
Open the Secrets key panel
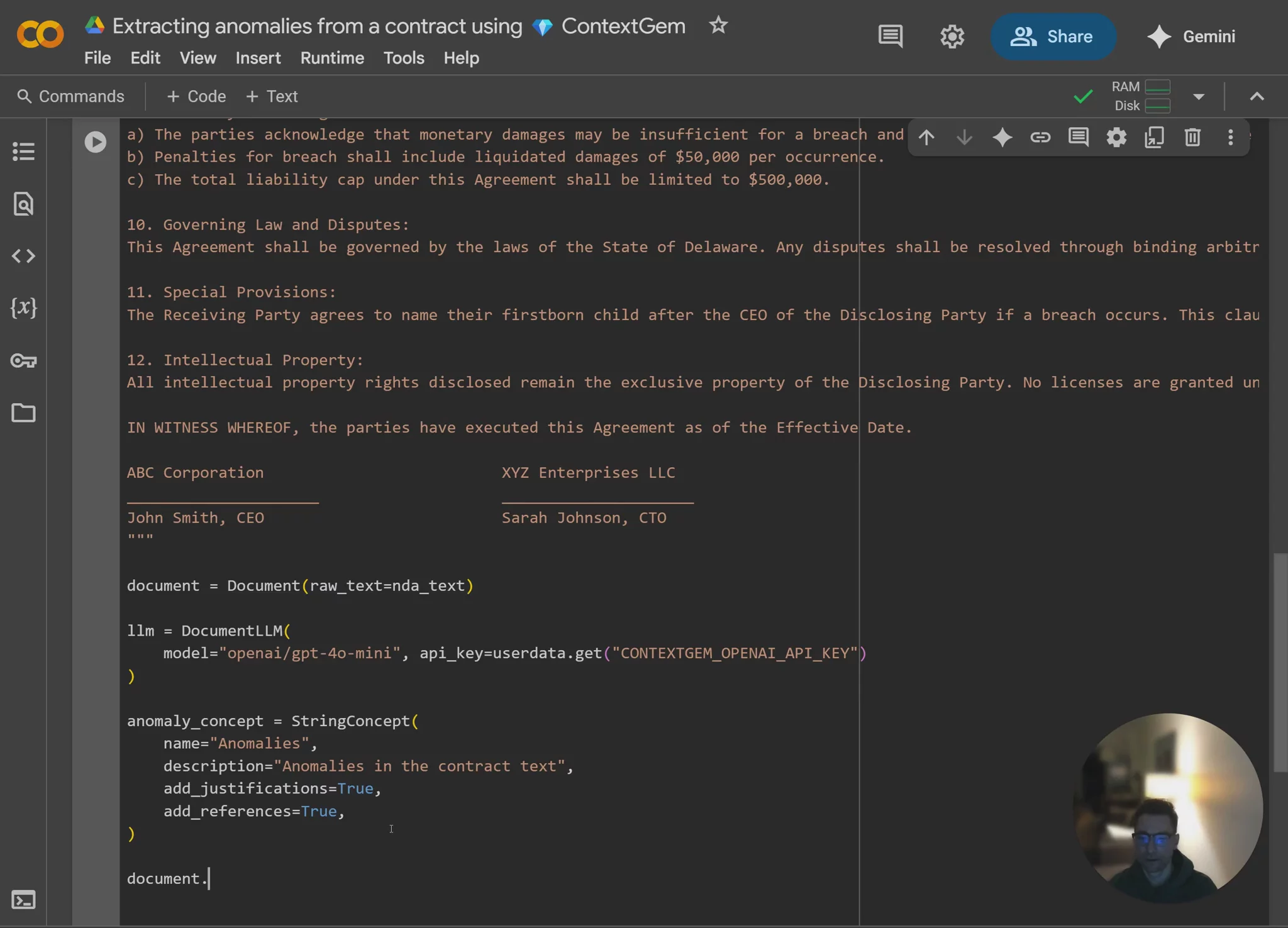(x=23, y=361)
